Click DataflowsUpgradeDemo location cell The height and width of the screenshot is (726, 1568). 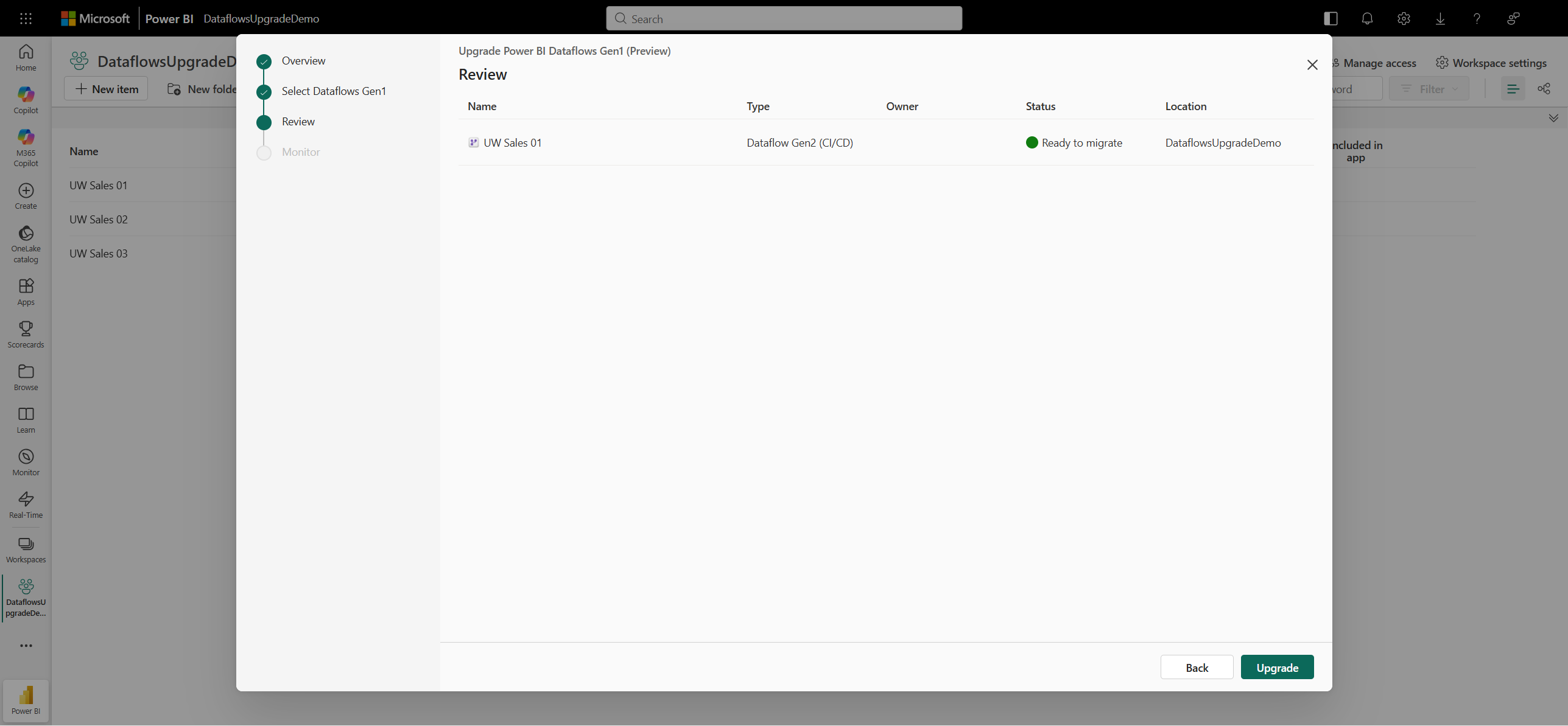(1223, 142)
